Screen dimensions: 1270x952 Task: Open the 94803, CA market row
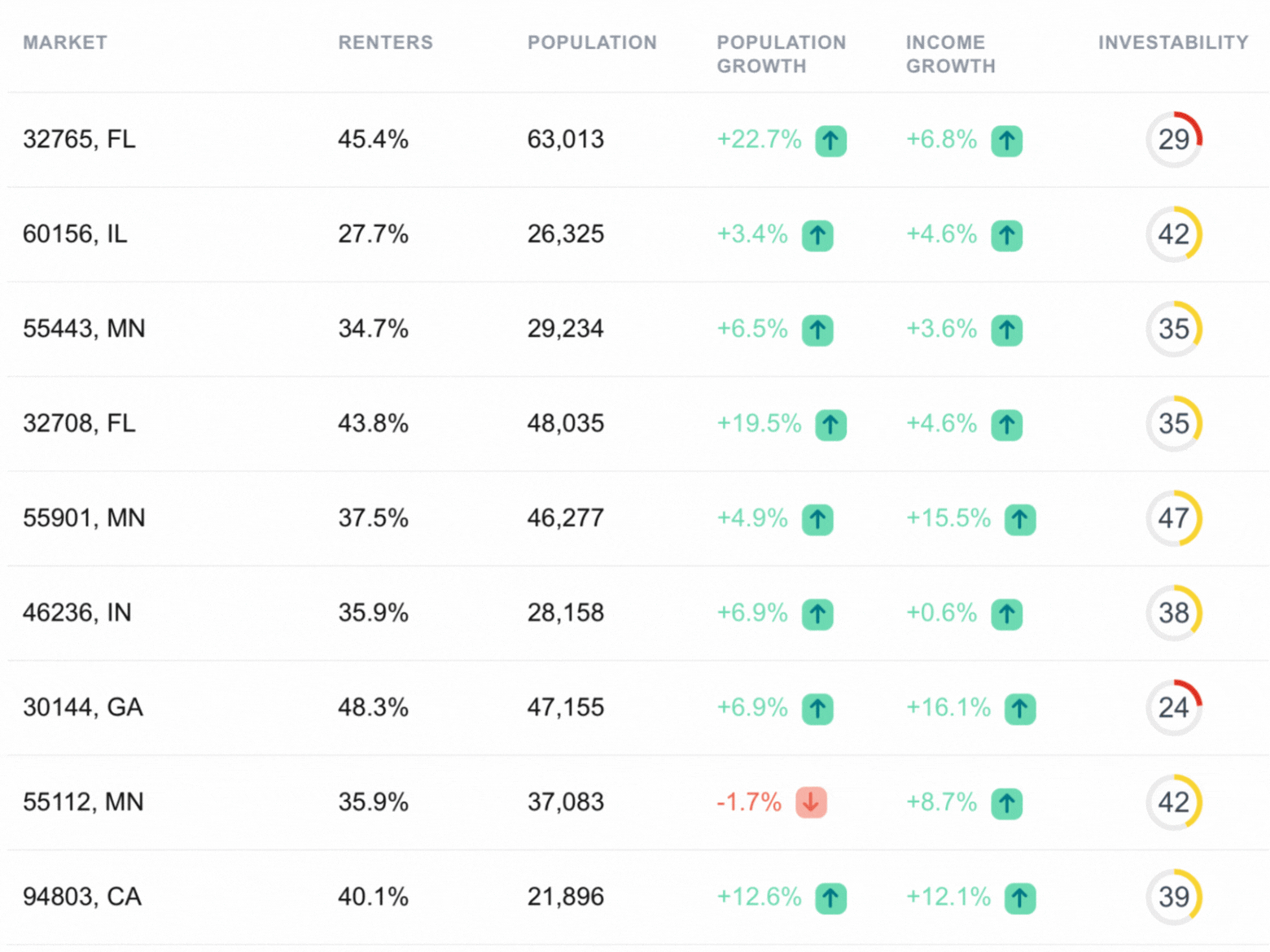click(82, 897)
